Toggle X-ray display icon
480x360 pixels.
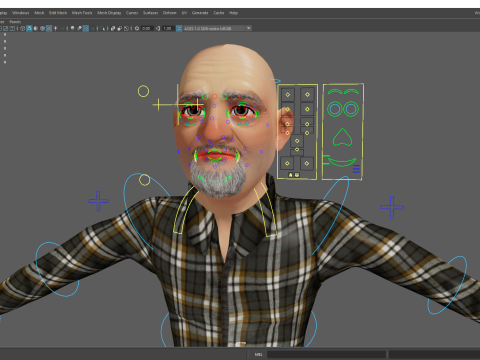coord(113,28)
